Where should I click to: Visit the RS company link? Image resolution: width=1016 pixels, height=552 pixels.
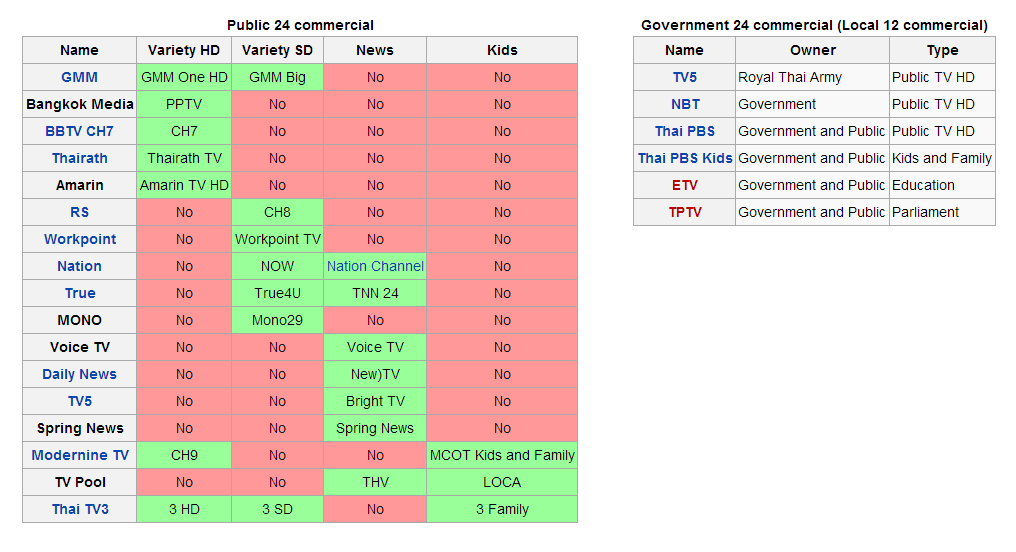(80, 212)
